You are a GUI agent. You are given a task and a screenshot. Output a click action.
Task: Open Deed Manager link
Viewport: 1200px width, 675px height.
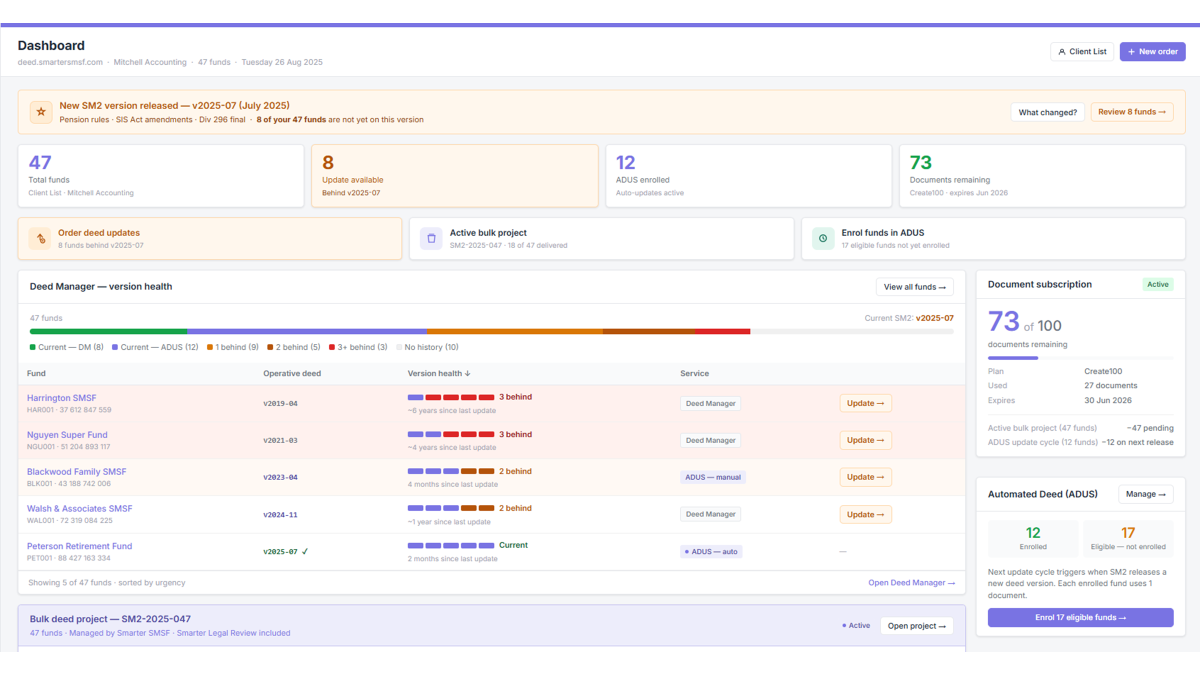[911, 583]
